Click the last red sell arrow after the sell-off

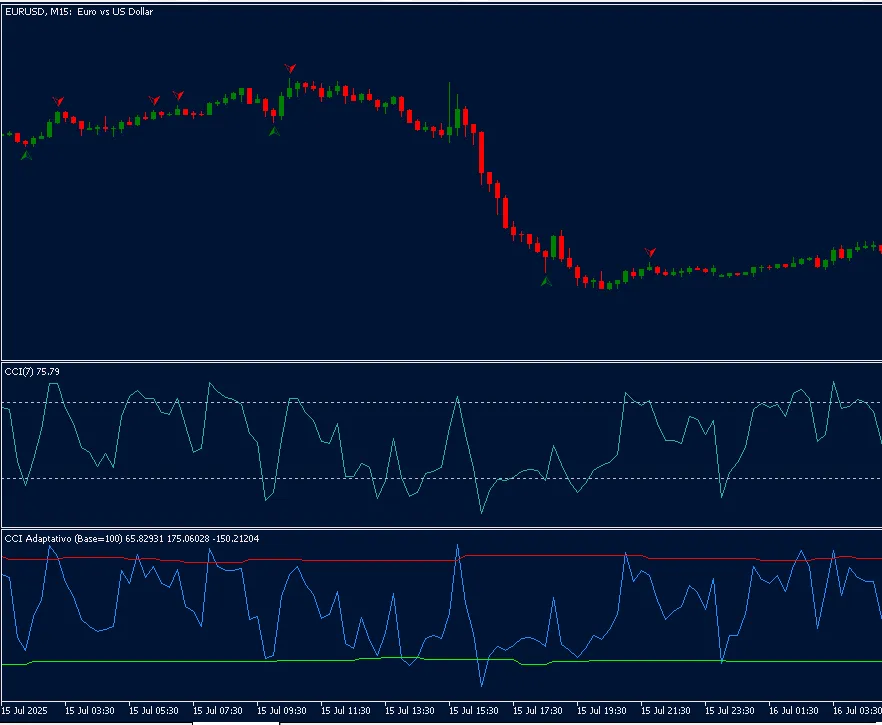click(x=650, y=252)
